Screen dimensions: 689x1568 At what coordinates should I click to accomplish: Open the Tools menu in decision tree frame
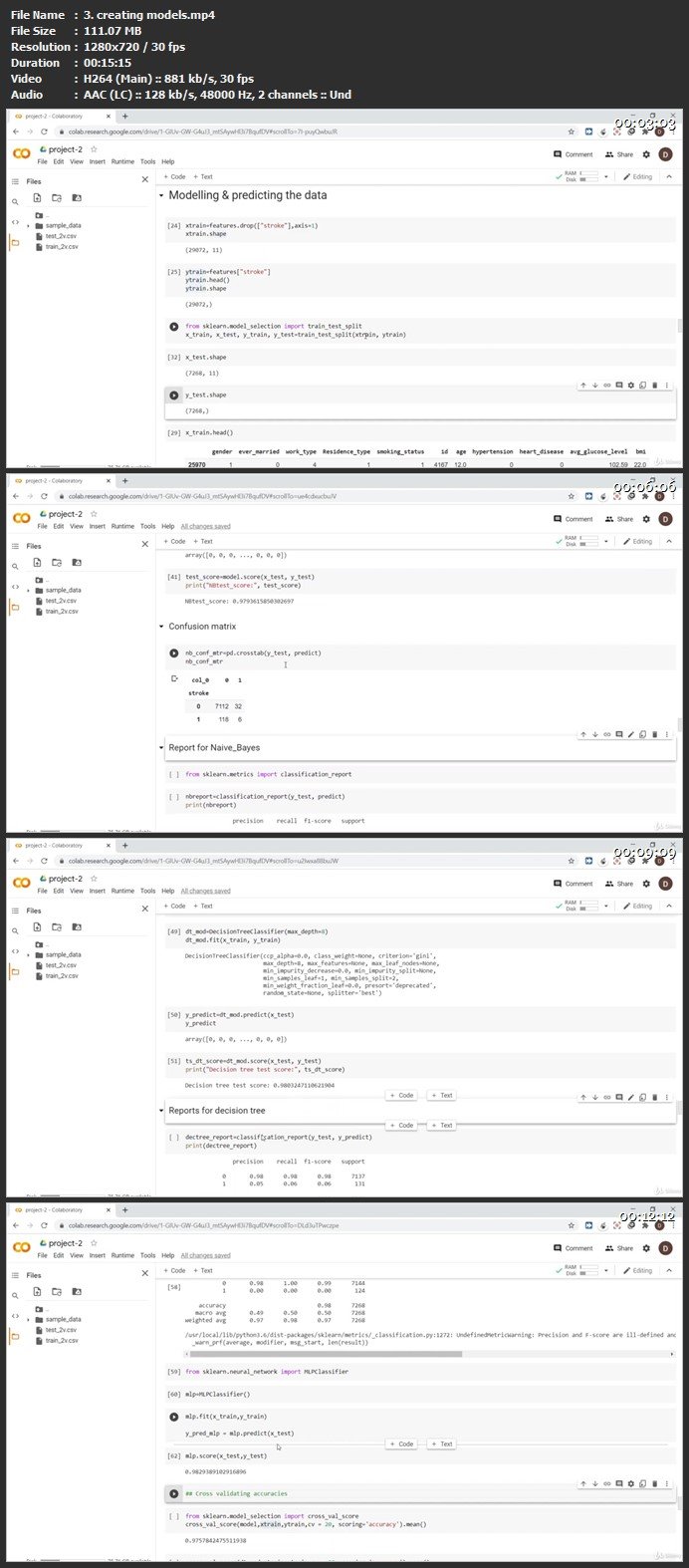click(x=147, y=891)
